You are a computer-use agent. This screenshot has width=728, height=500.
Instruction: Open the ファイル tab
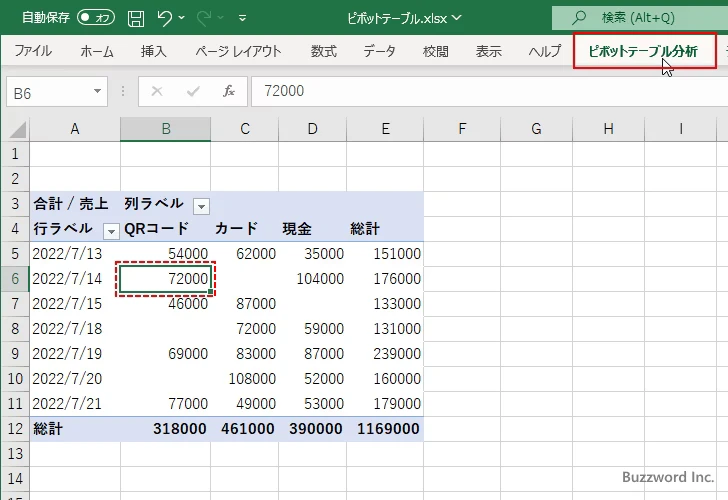(33, 51)
